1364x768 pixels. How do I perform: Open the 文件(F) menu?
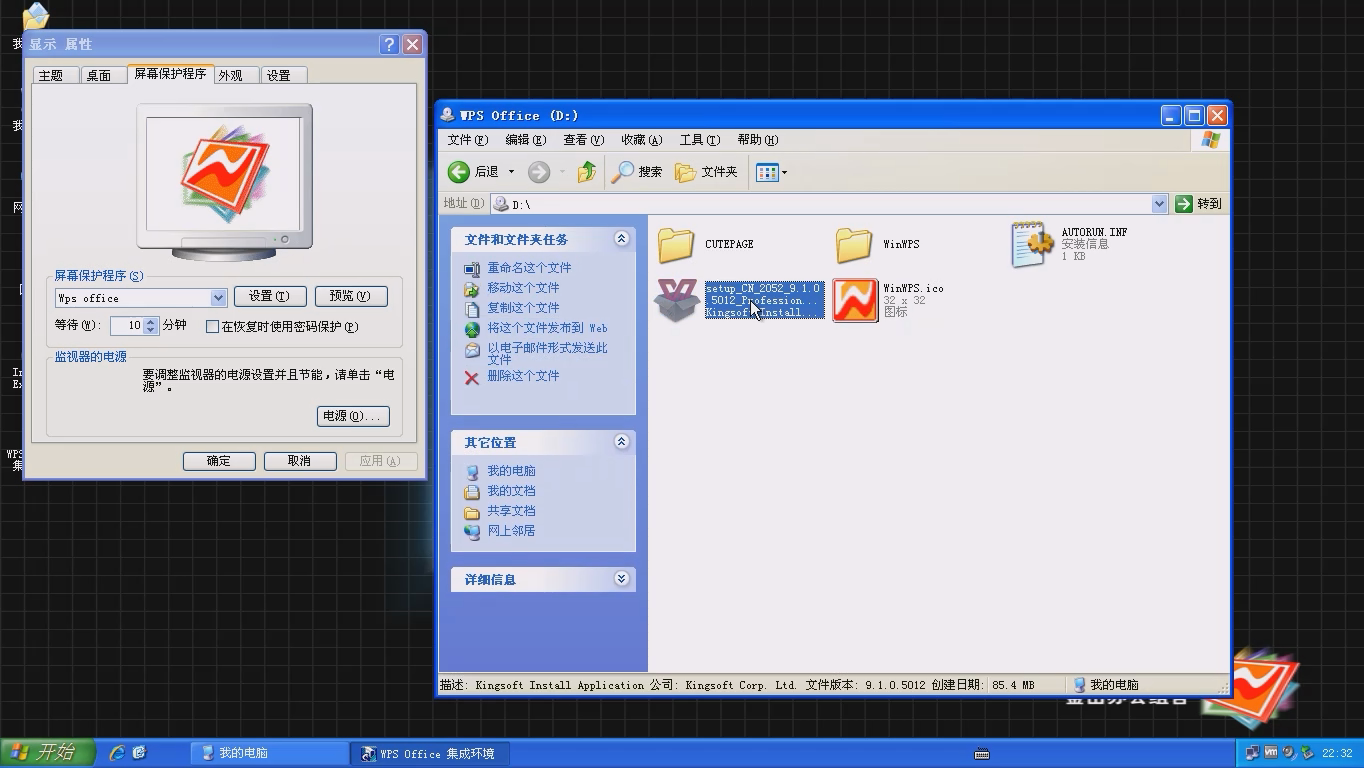coord(468,140)
